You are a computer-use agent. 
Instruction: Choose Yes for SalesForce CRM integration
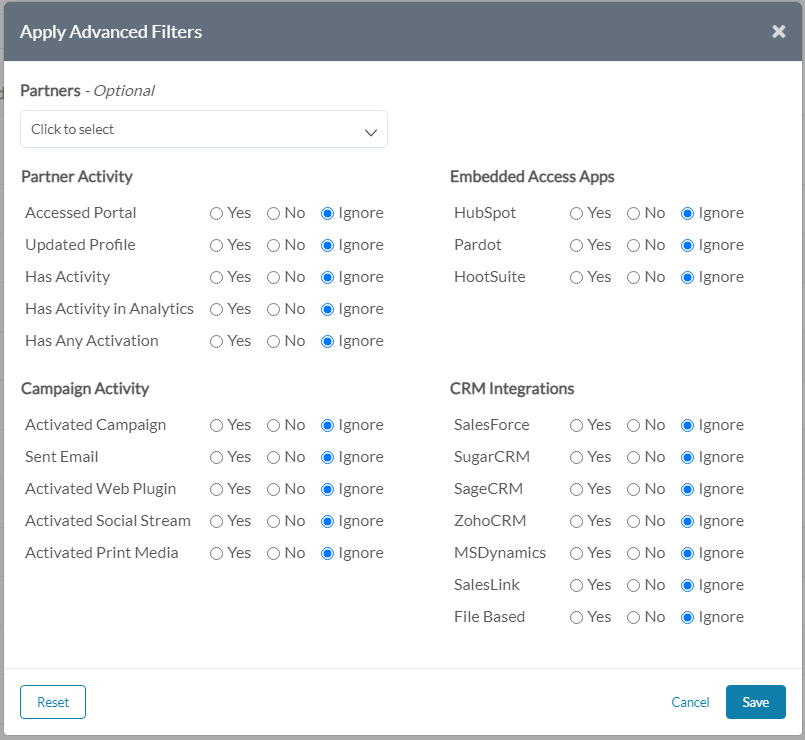click(x=576, y=425)
